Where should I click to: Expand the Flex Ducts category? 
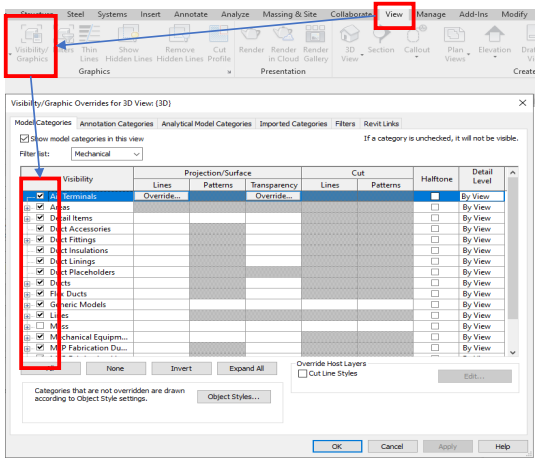pyautogui.click(x=27, y=294)
